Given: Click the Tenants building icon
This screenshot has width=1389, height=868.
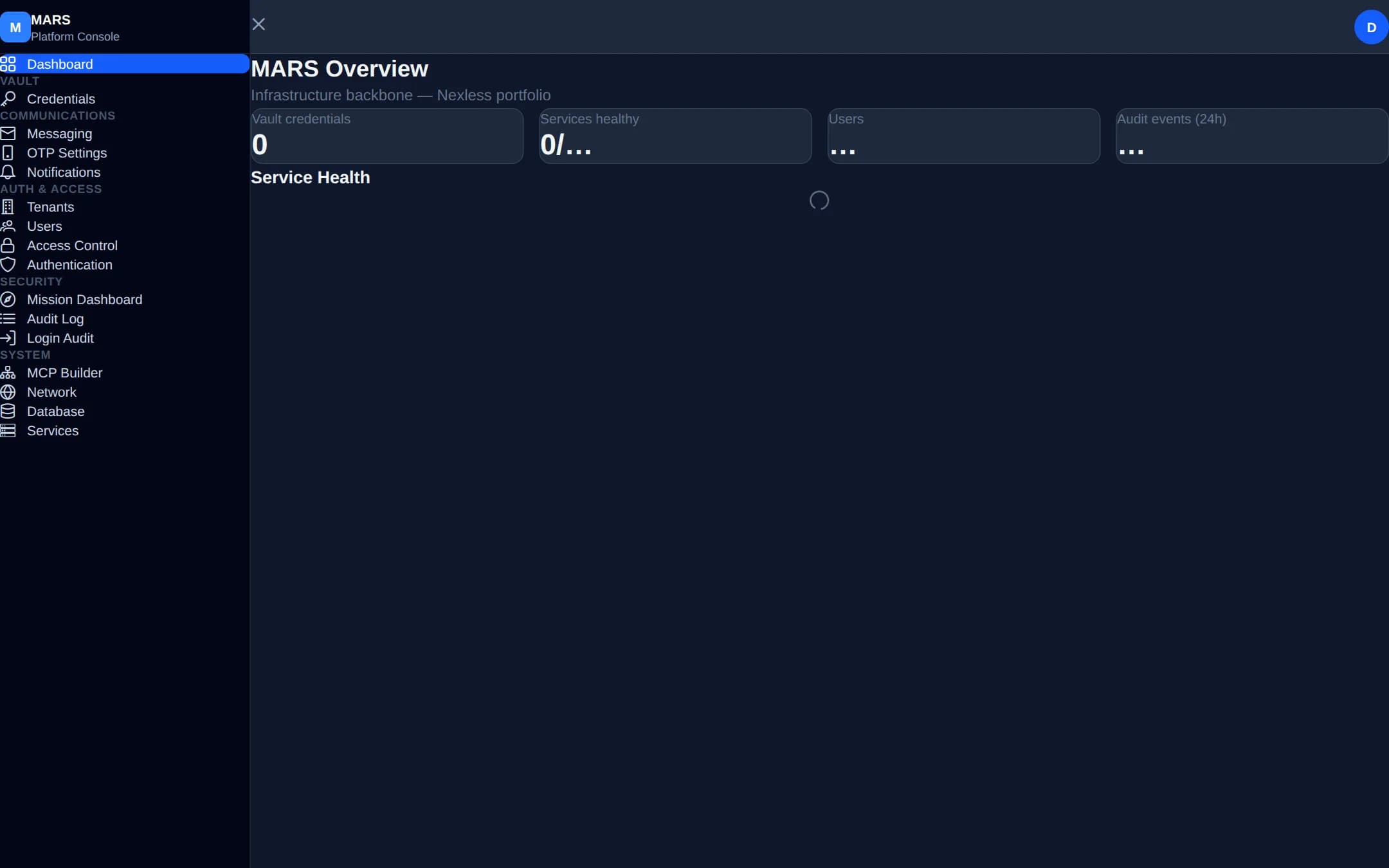Looking at the screenshot, I should coord(8,206).
